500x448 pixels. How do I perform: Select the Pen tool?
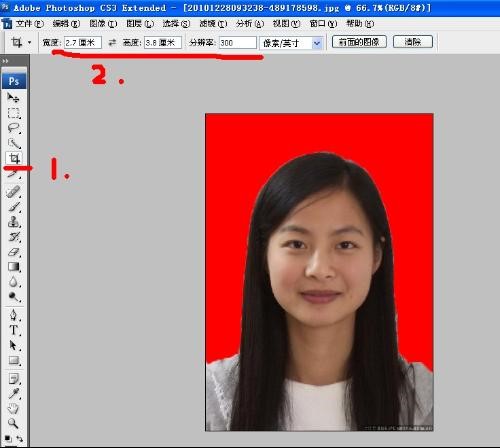pos(14,315)
